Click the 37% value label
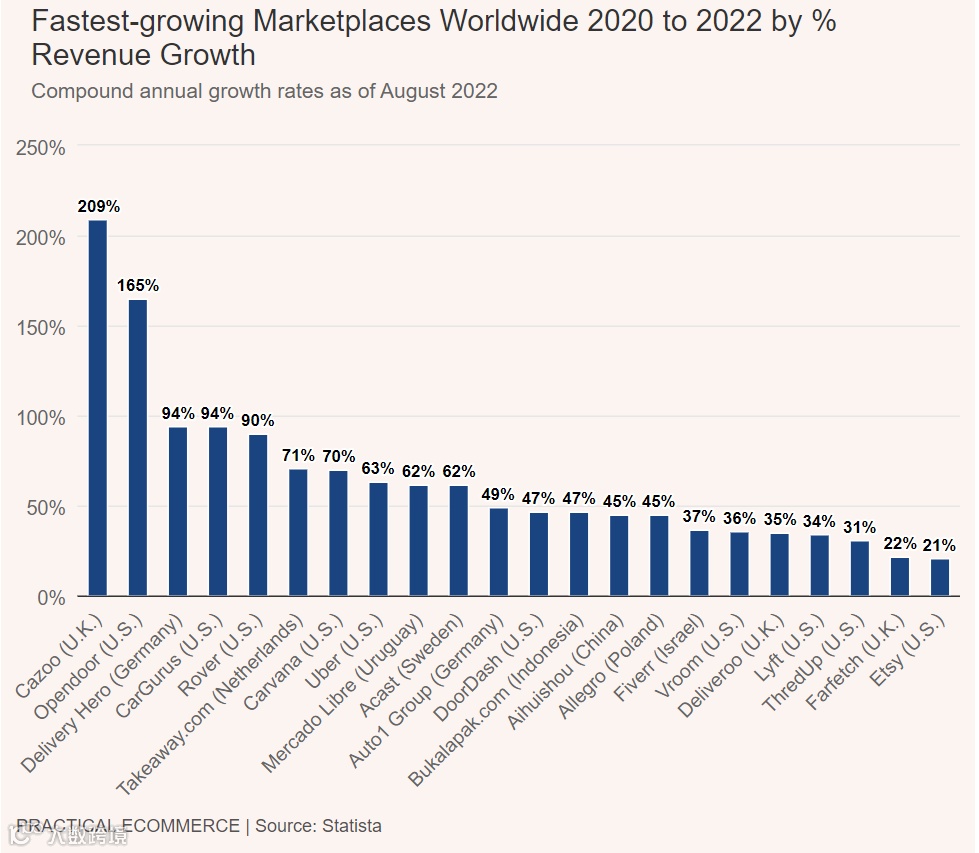The image size is (979, 853). point(699,516)
